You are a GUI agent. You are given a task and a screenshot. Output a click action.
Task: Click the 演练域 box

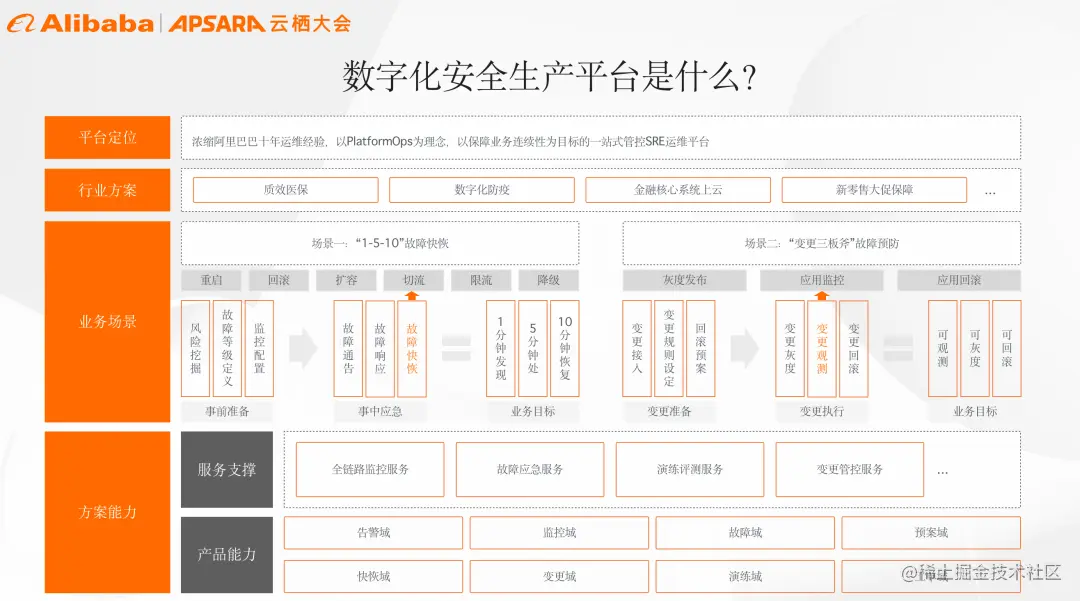[x=745, y=576]
